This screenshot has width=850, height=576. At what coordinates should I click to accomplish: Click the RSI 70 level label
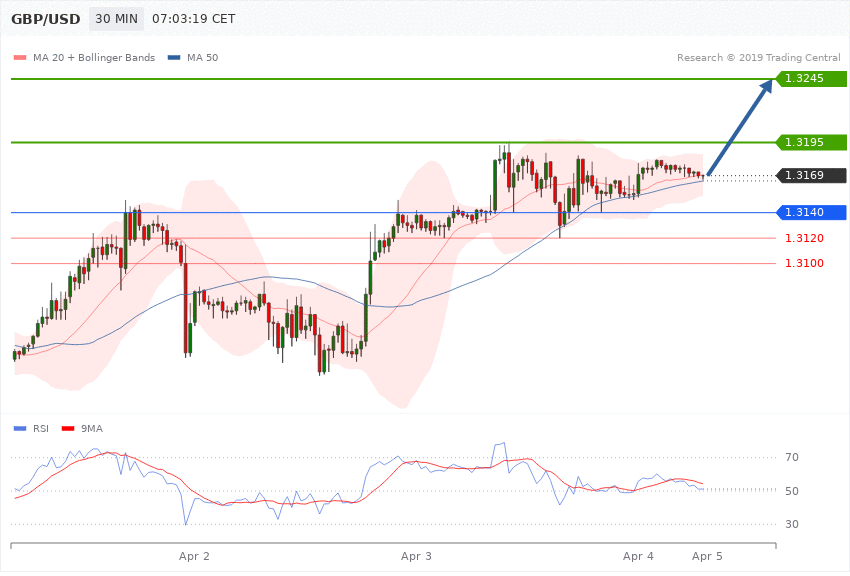click(792, 457)
